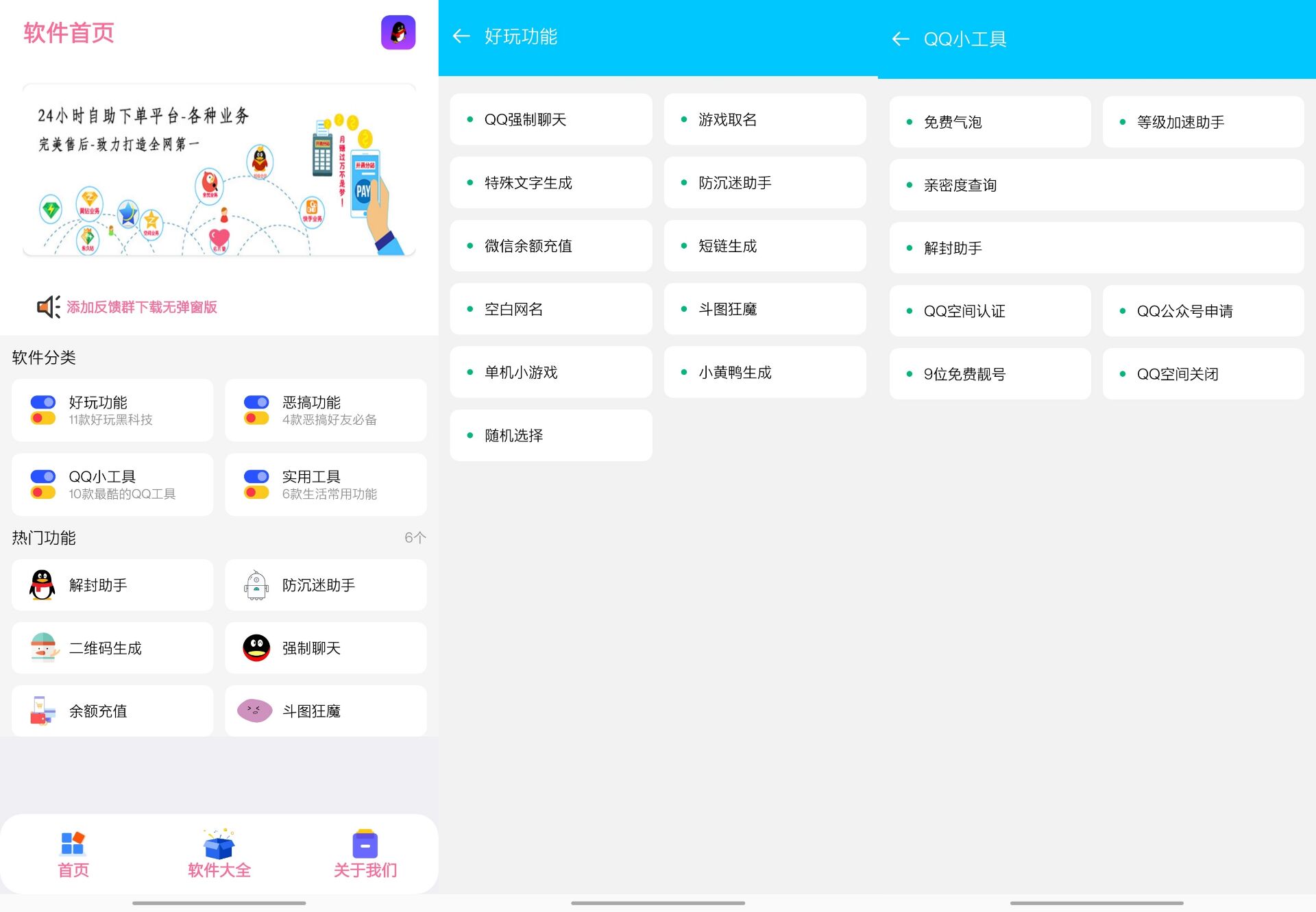
Task: Click the QQ penguin avatar in the top right
Action: tap(398, 34)
